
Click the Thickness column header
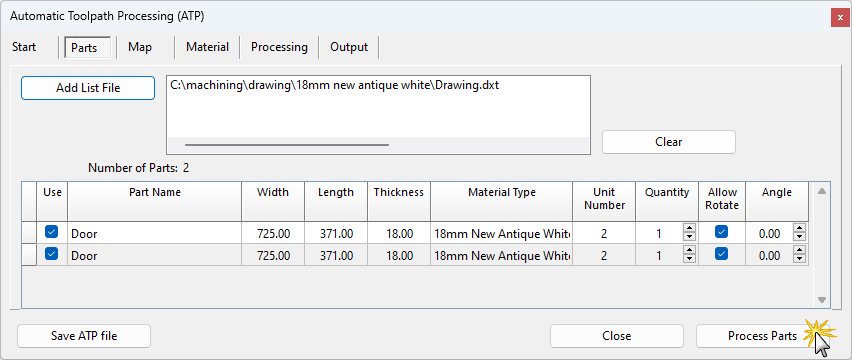click(399, 201)
